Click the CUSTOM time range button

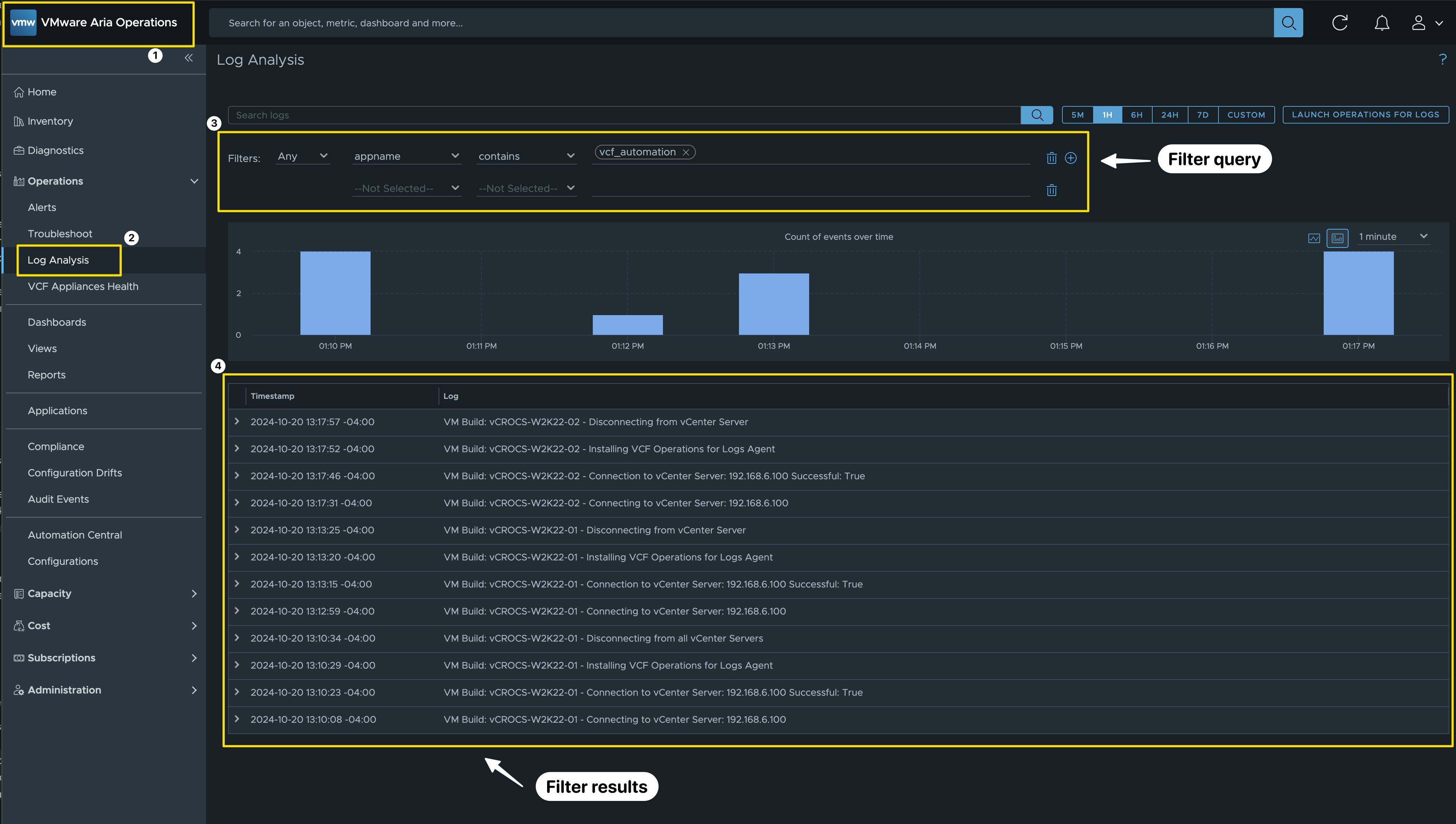coord(1245,115)
